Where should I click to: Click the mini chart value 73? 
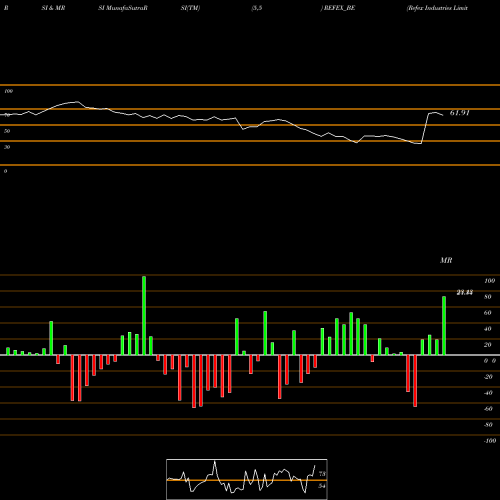pyautogui.click(x=322, y=474)
